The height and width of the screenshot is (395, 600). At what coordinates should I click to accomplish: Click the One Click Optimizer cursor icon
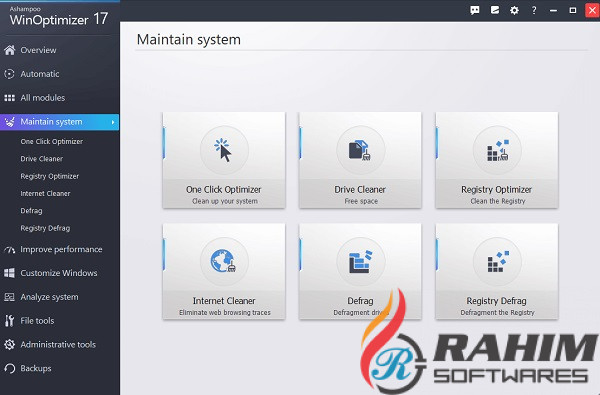click(x=224, y=150)
